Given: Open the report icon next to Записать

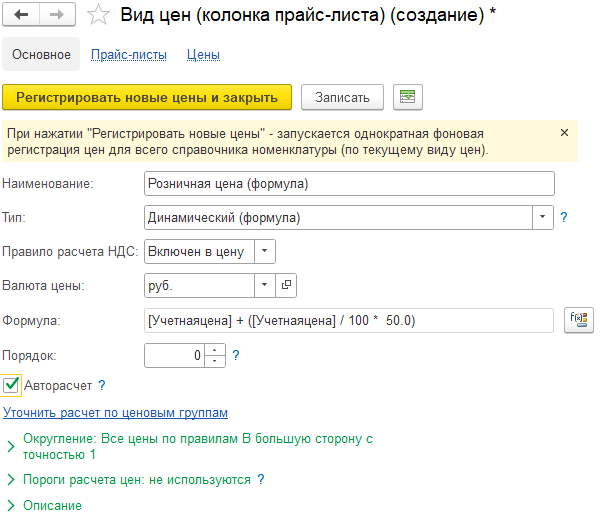Looking at the screenshot, I should pyautogui.click(x=407, y=97).
